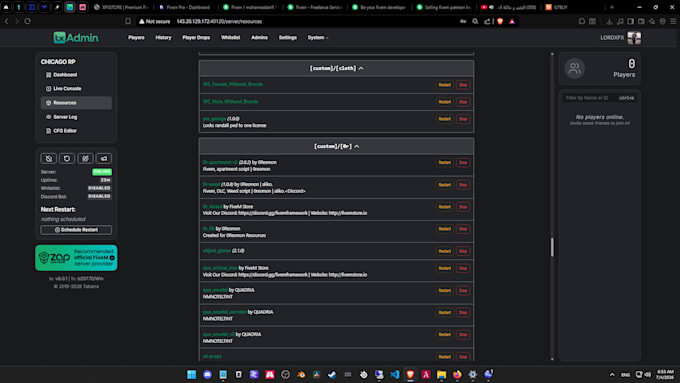Restart the WC_Male_Without_Brands resource
This screenshot has width=680, height=383.
click(x=445, y=102)
